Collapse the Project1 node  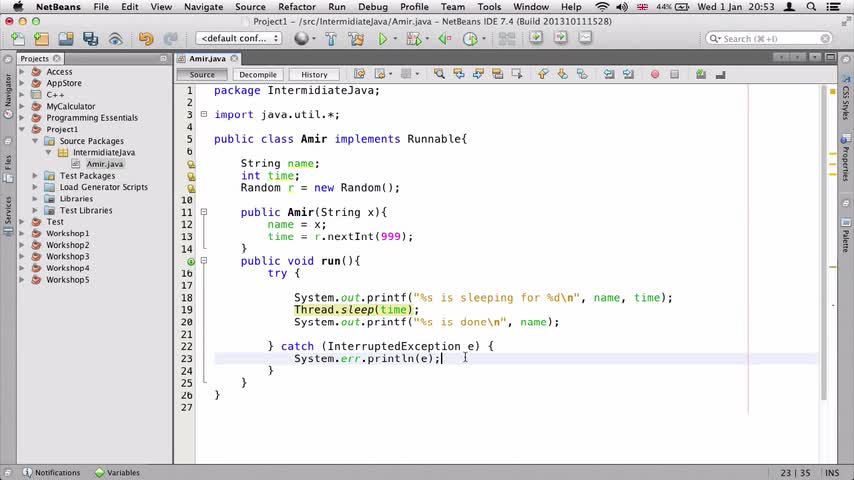pyautogui.click(x=22, y=129)
